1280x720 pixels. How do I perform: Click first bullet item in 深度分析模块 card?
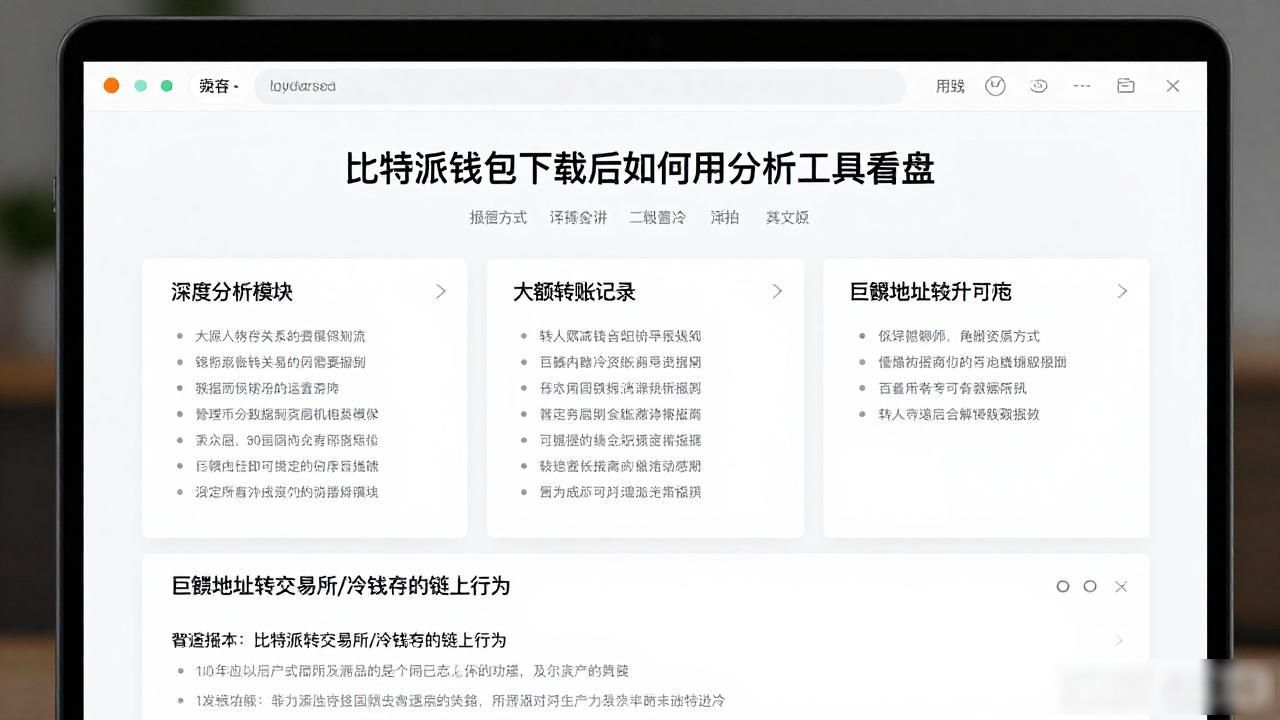280,336
